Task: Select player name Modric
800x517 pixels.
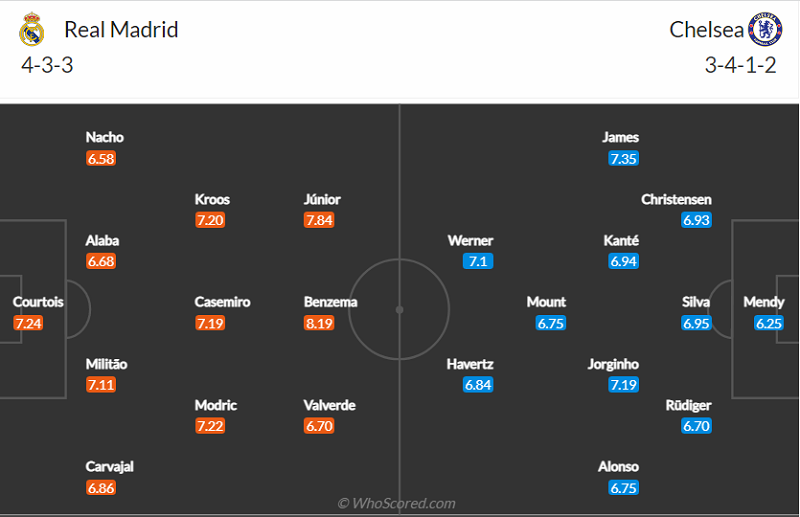Action: (215, 405)
